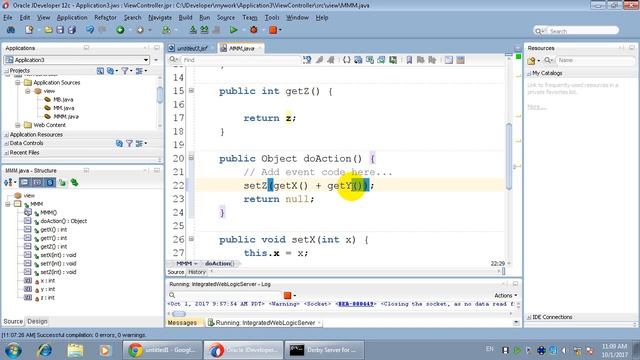Open the Actions dropdown in Log panel

coord(506,295)
